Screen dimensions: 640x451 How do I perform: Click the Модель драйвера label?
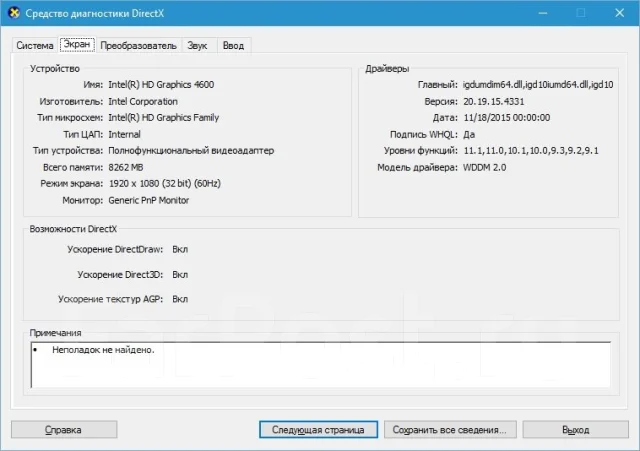click(x=417, y=168)
